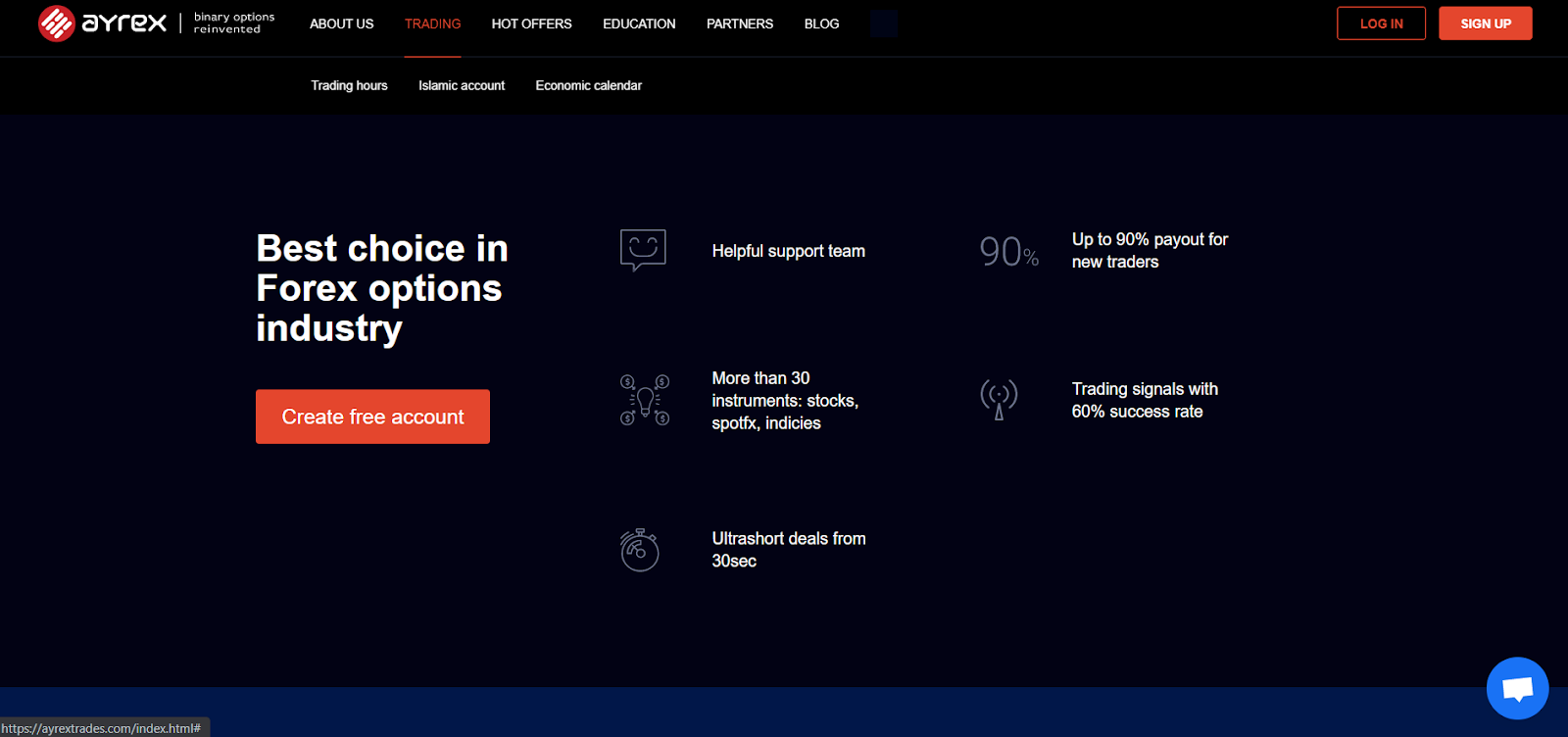Click 'Helpful support team' text

[789, 251]
